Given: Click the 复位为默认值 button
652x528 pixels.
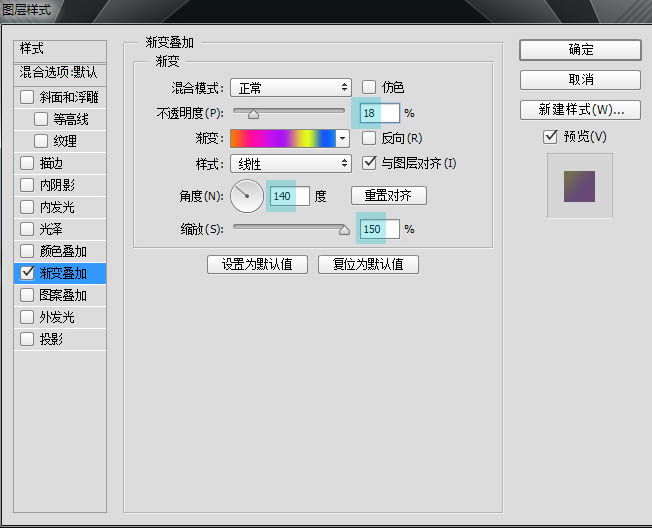Looking at the screenshot, I should pos(368,264).
